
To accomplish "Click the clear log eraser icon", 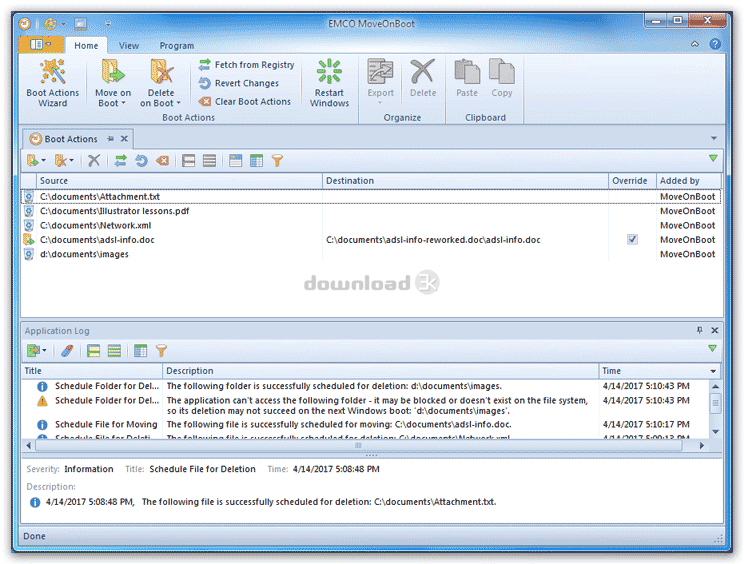I will click(x=67, y=351).
